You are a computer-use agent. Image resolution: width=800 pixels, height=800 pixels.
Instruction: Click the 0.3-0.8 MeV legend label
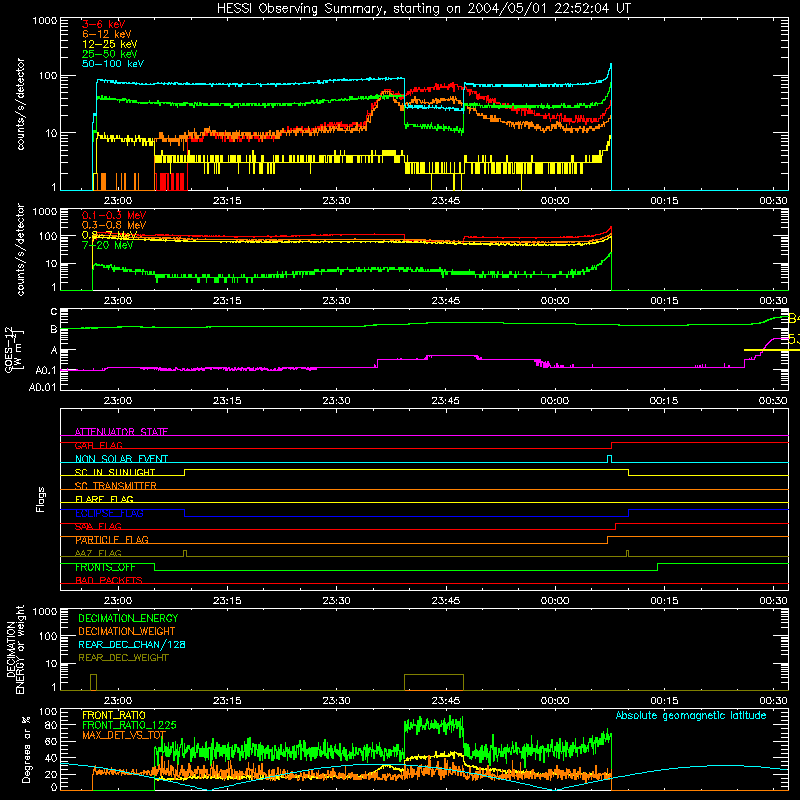[x=114, y=225]
